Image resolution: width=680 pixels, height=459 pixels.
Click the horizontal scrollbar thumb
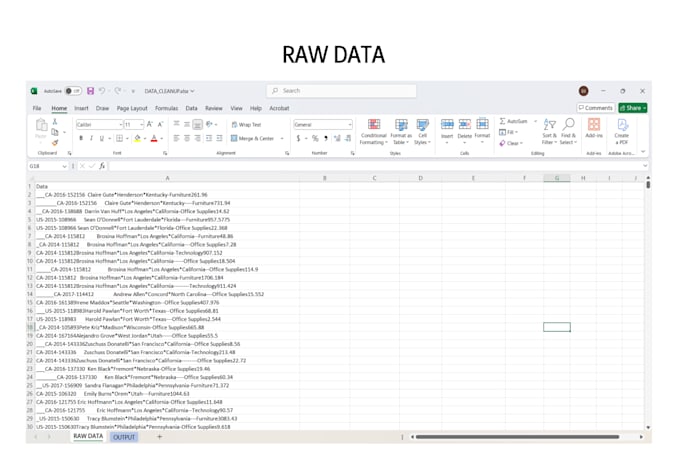coord(517,437)
